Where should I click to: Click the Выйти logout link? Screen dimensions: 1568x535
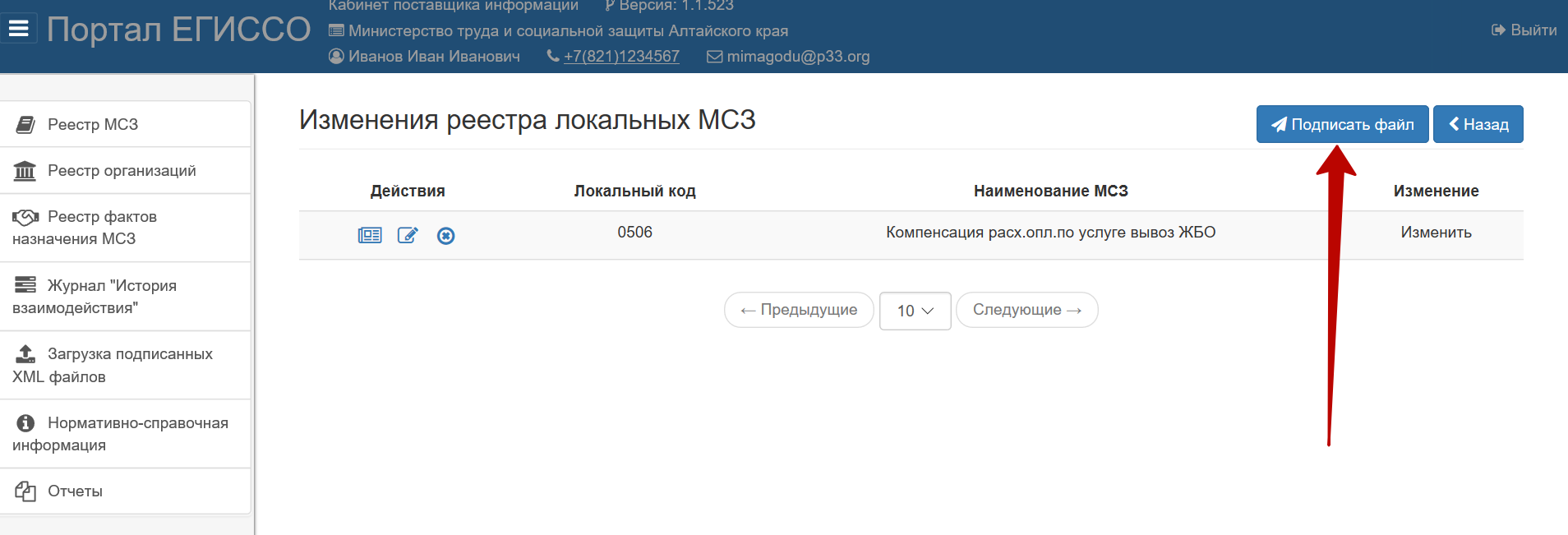tap(1524, 30)
